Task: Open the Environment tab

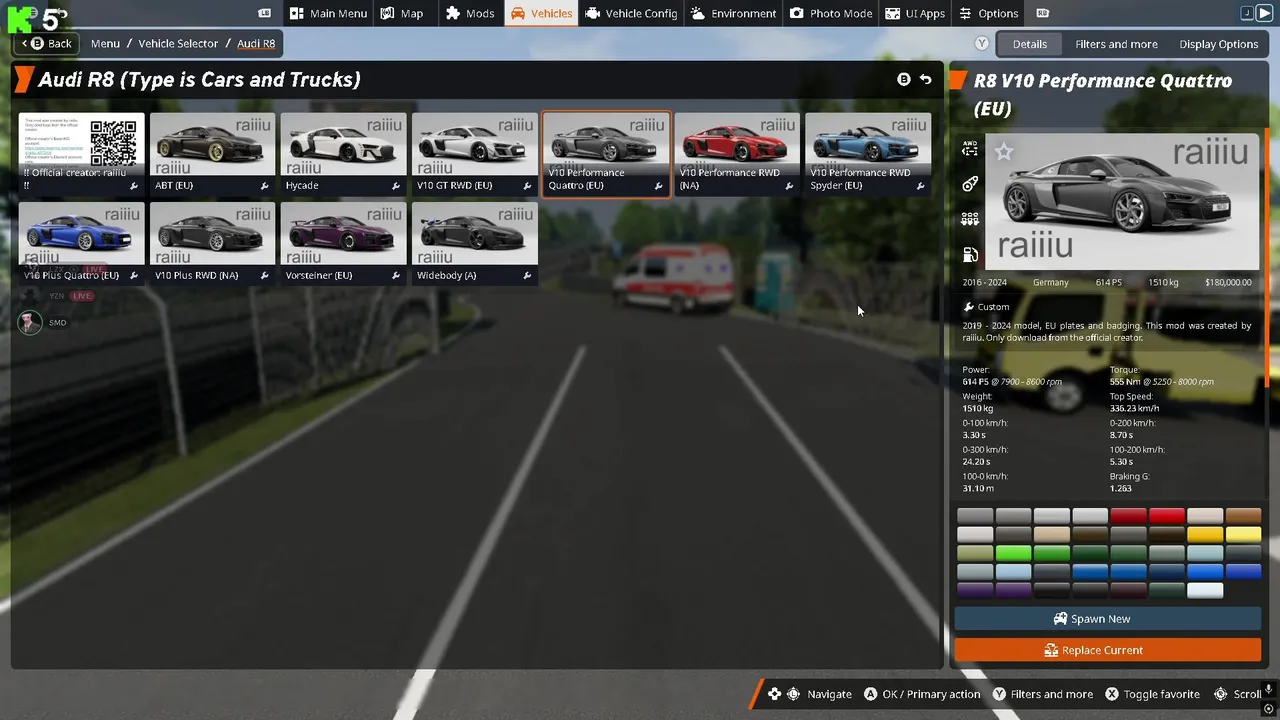Action: pyautogui.click(x=733, y=13)
